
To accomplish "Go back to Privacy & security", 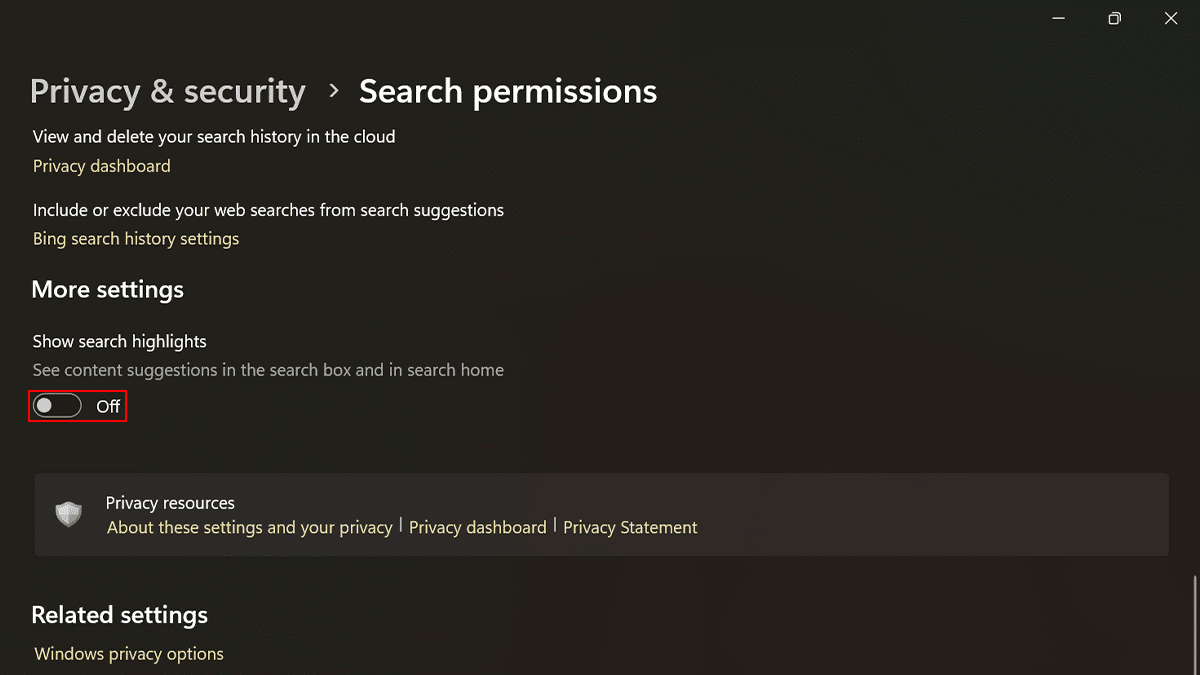I will tap(167, 91).
